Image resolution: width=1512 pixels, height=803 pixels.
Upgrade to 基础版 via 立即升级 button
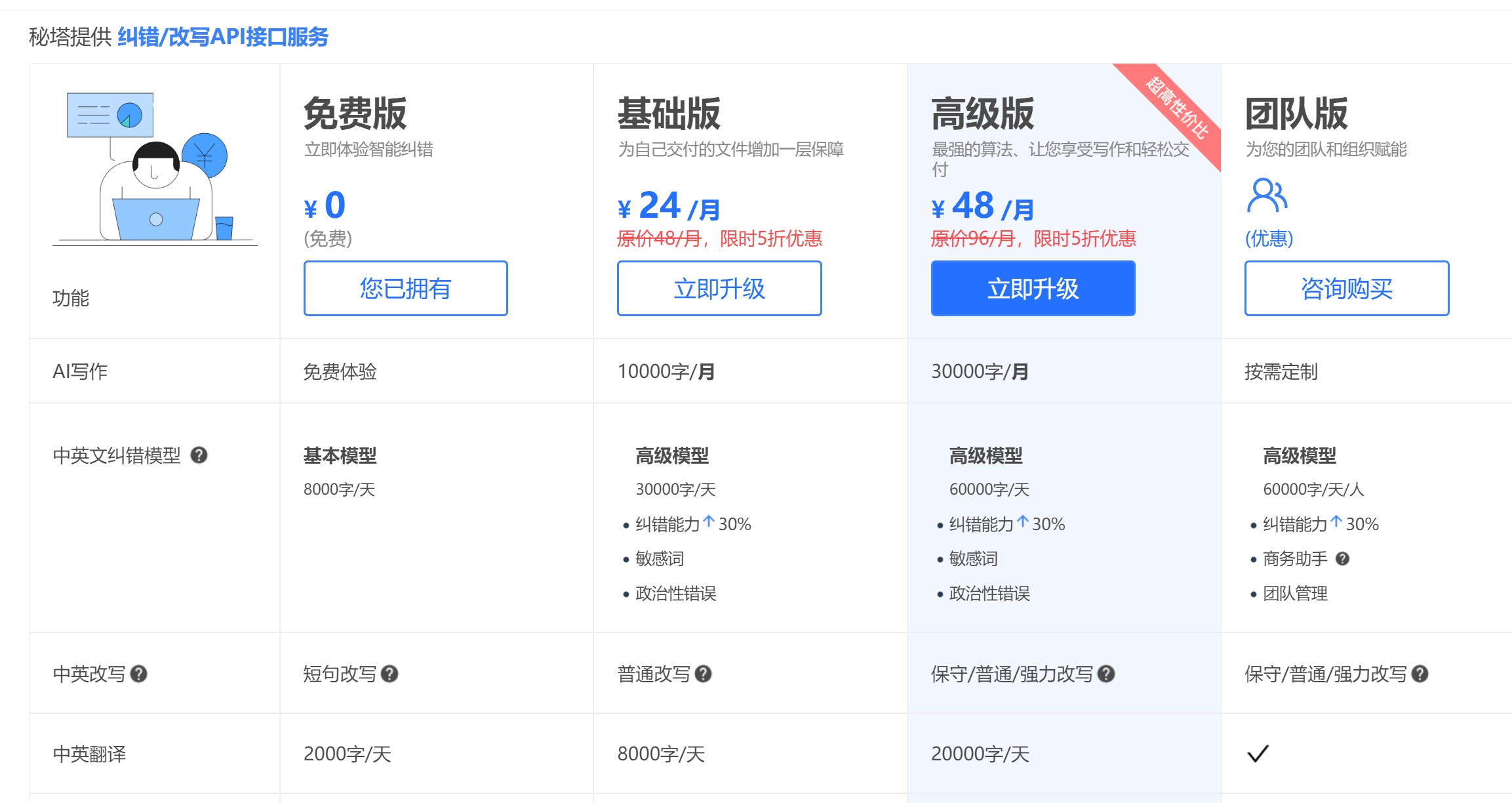(x=719, y=288)
